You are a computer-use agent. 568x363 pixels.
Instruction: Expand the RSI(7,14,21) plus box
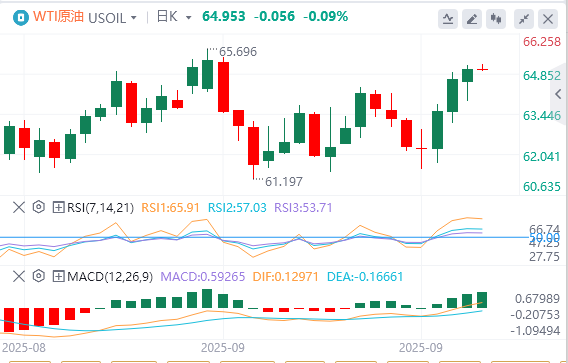(x=58, y=208)
